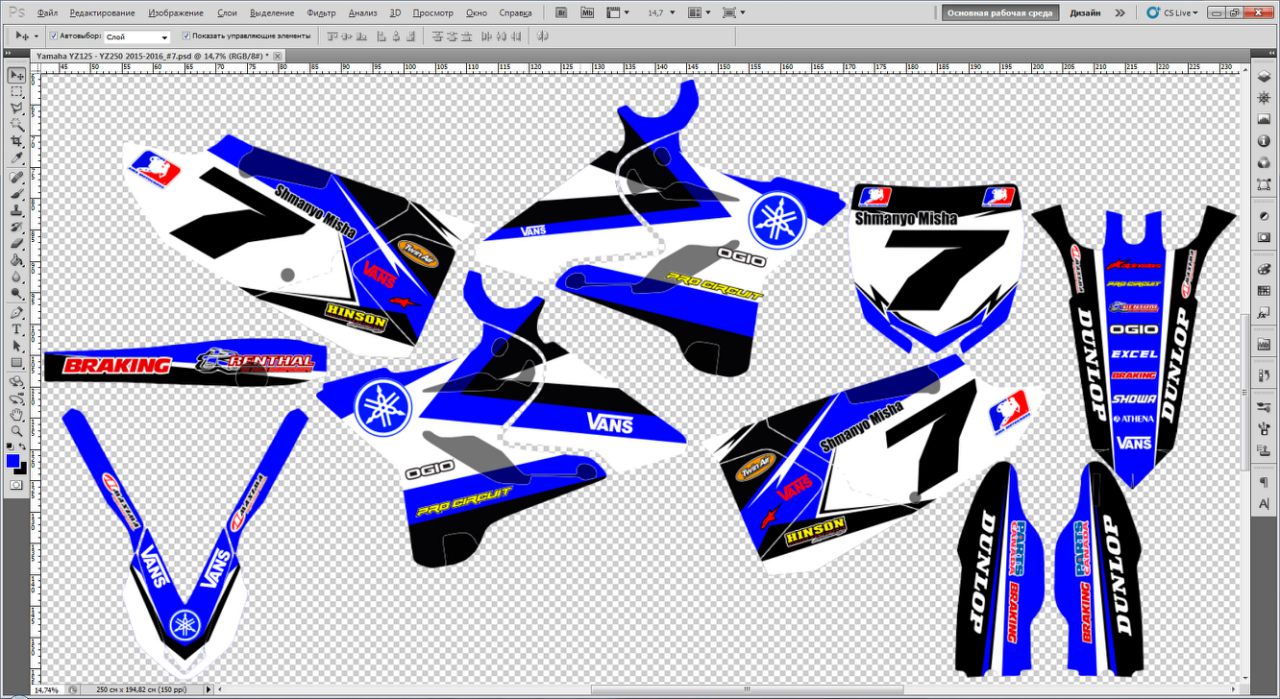
Task: Open the Слой auto-select dropdown
Action: (x=136, y=36)
